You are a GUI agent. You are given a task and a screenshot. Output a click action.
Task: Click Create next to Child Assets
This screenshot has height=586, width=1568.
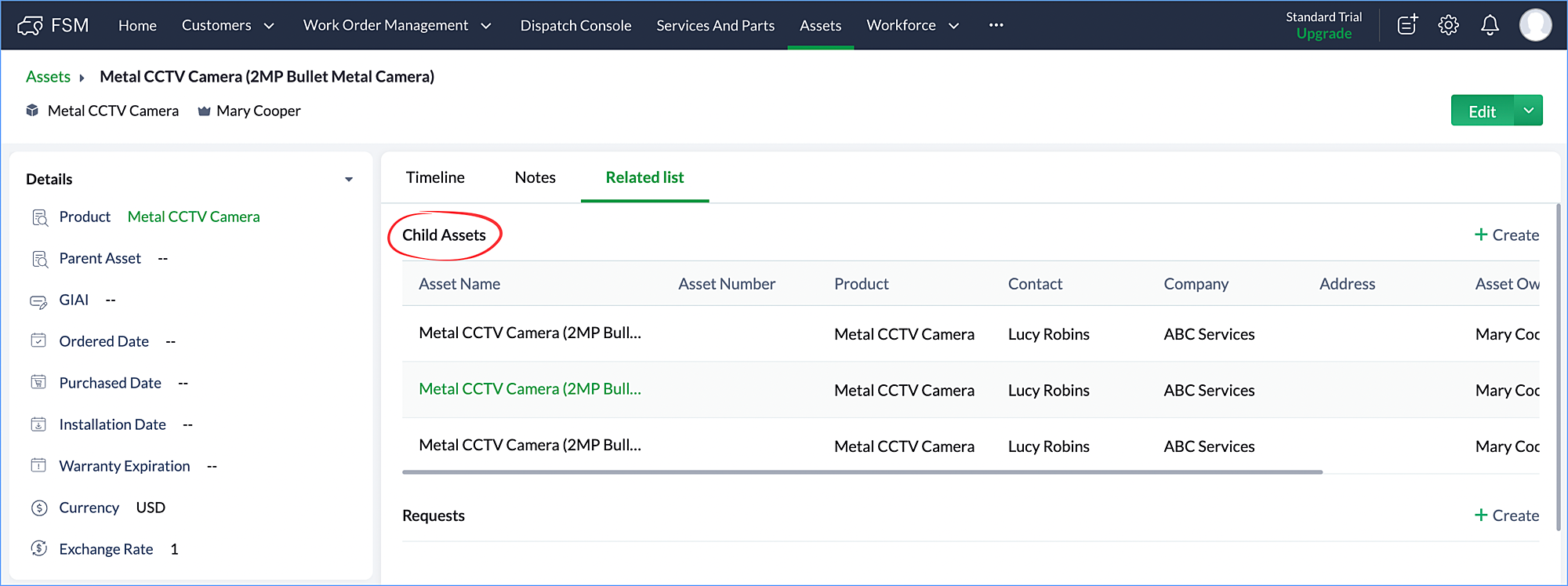1506,235
